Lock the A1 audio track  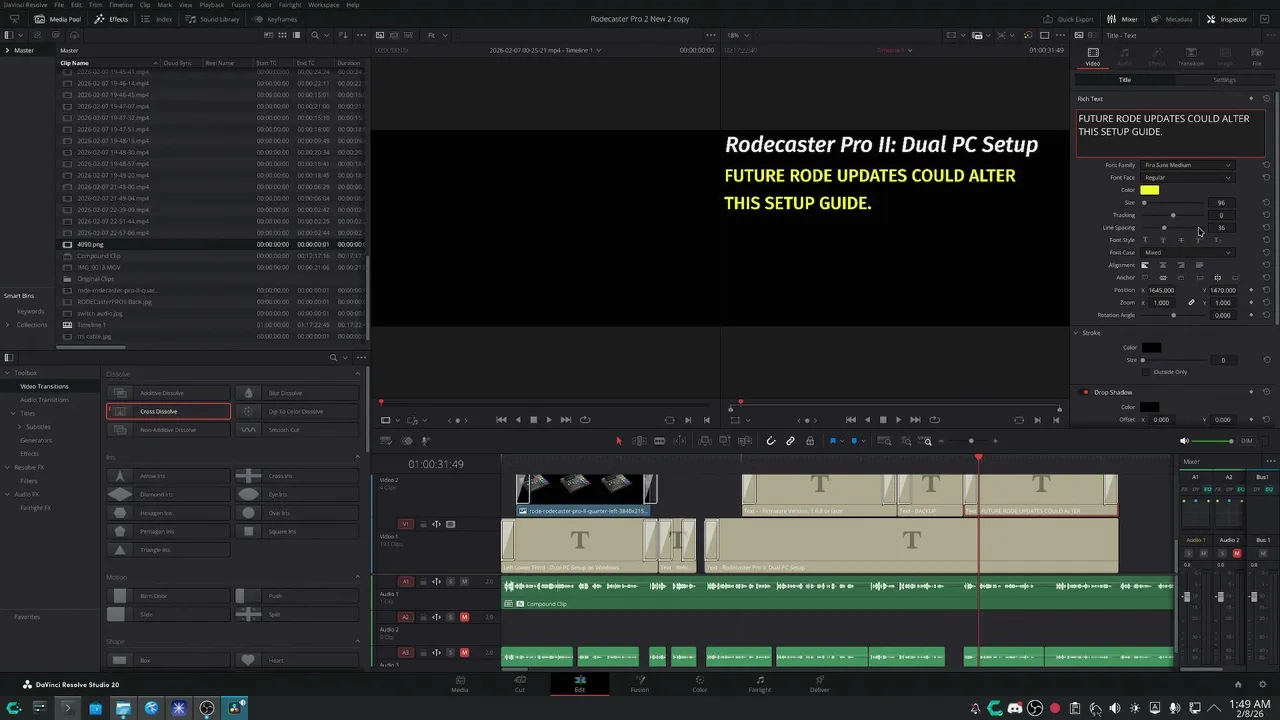click(x=422, y=581)
